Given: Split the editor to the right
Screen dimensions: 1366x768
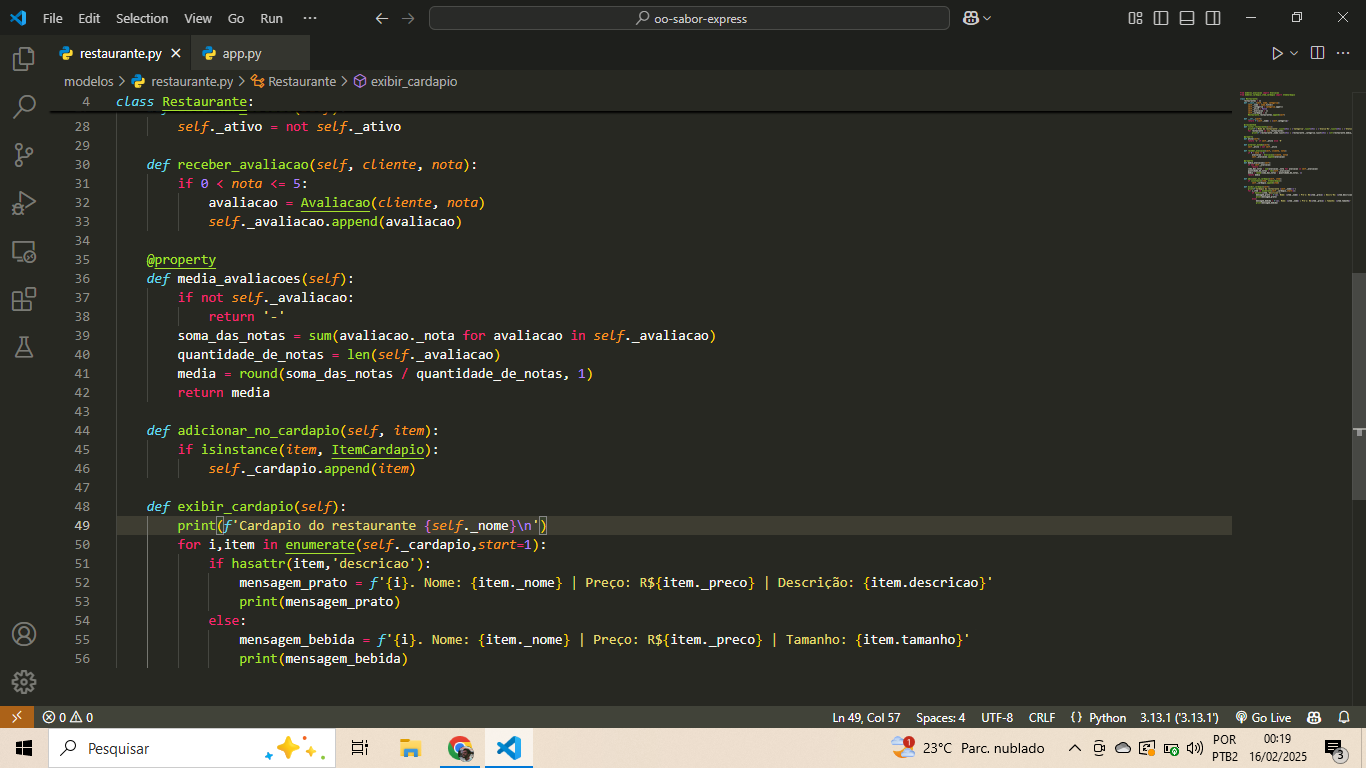Looking at the screenshot, I should (1317, 53).
